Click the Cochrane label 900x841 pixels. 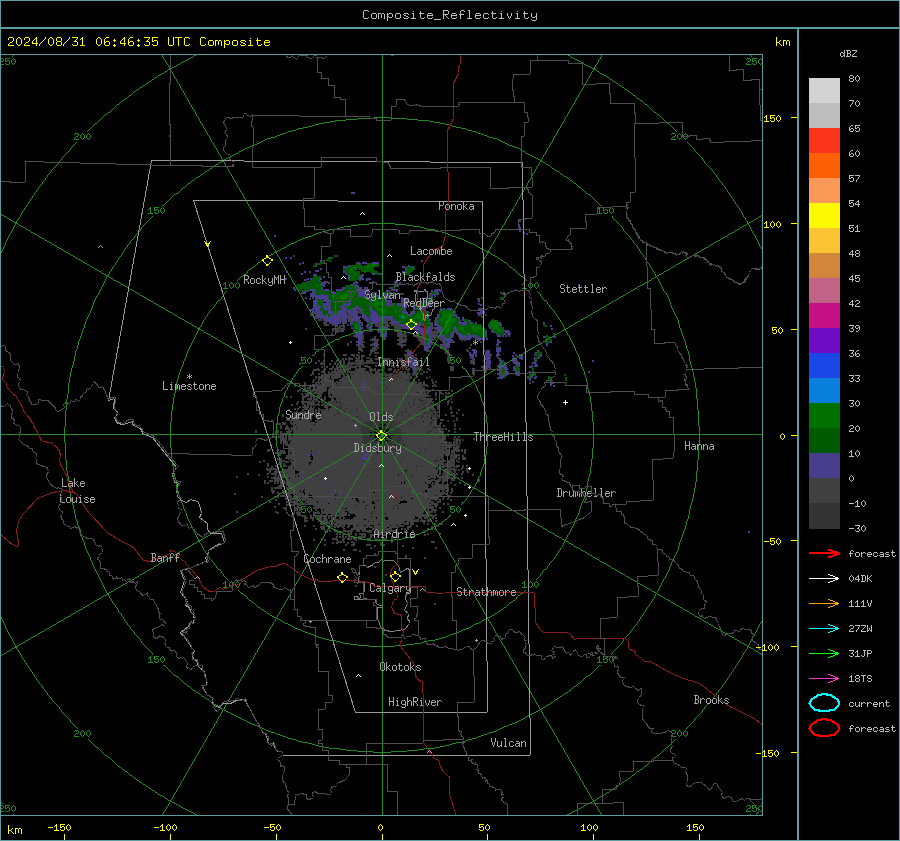click(x=327, y=559)
